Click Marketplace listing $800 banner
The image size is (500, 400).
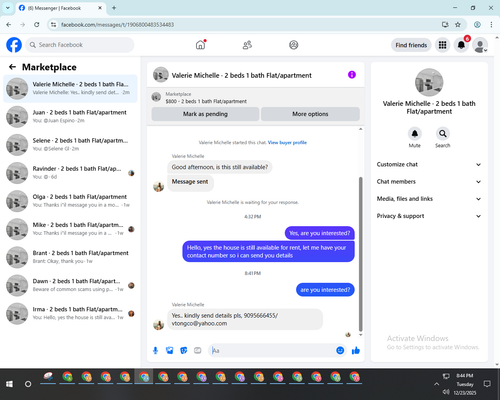[256, 97]
